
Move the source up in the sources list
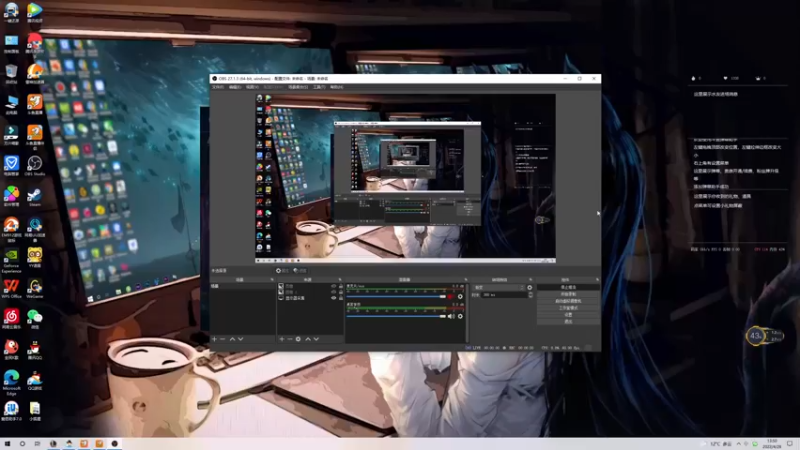coord(308,339)
